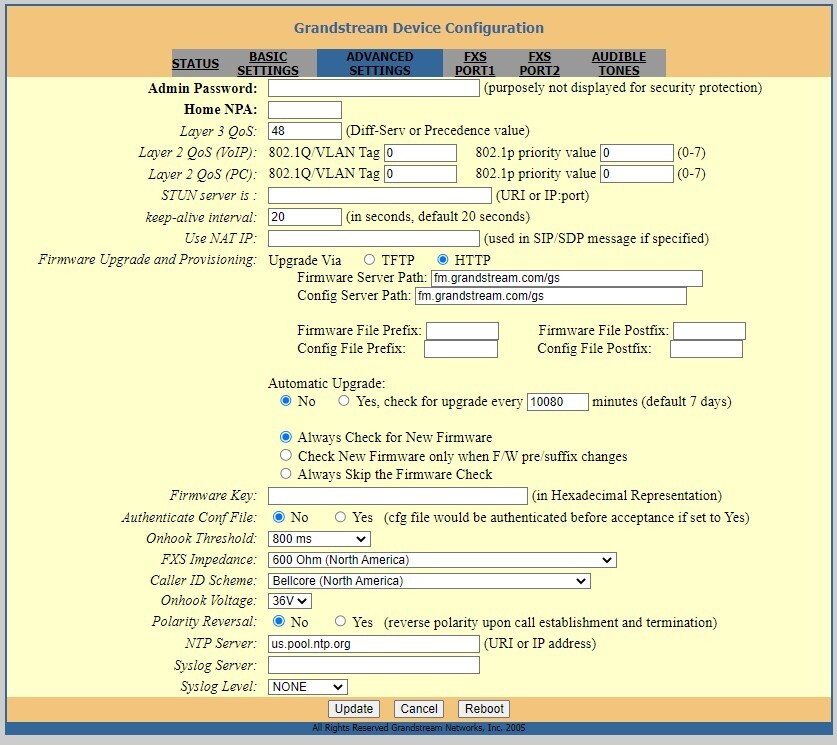Select TFTP upgrade method
The width and height of the screenshot is (837, 745).
[x=369, y=260]
